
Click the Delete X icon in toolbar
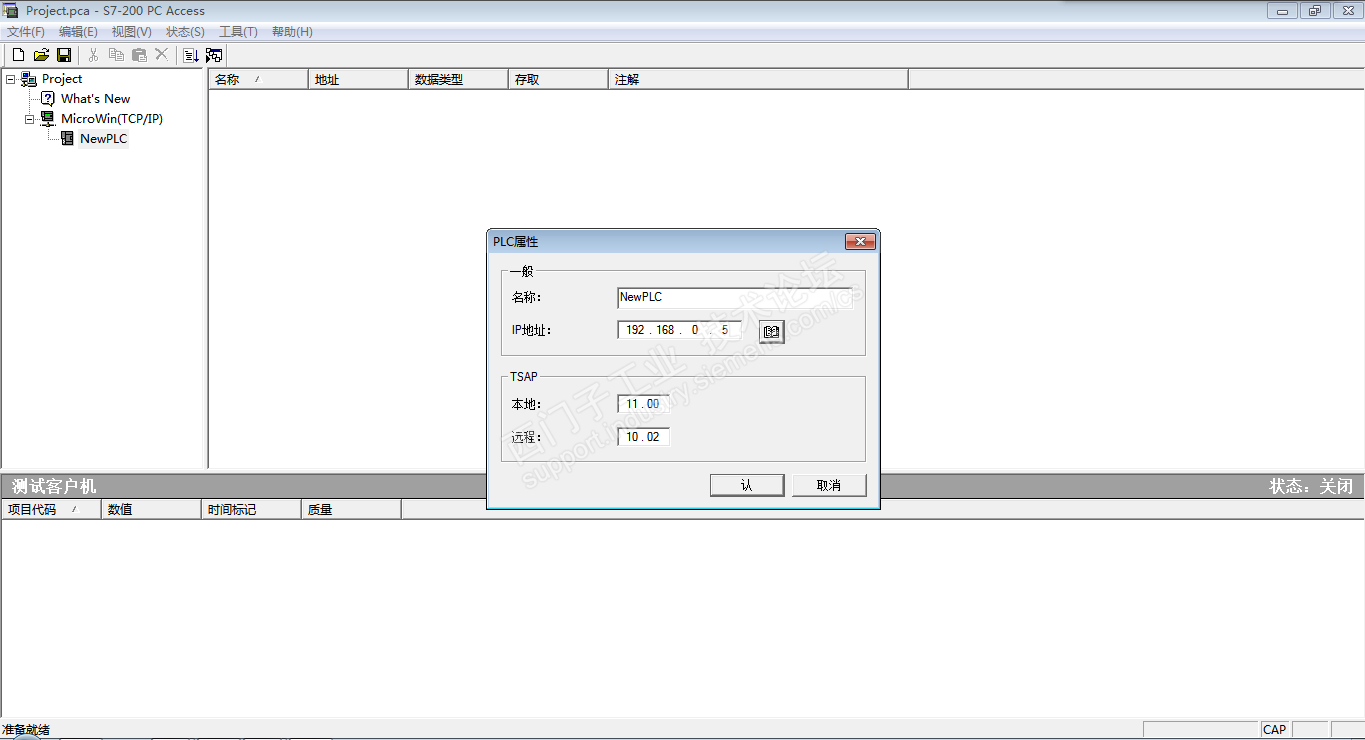click(161, 55)
